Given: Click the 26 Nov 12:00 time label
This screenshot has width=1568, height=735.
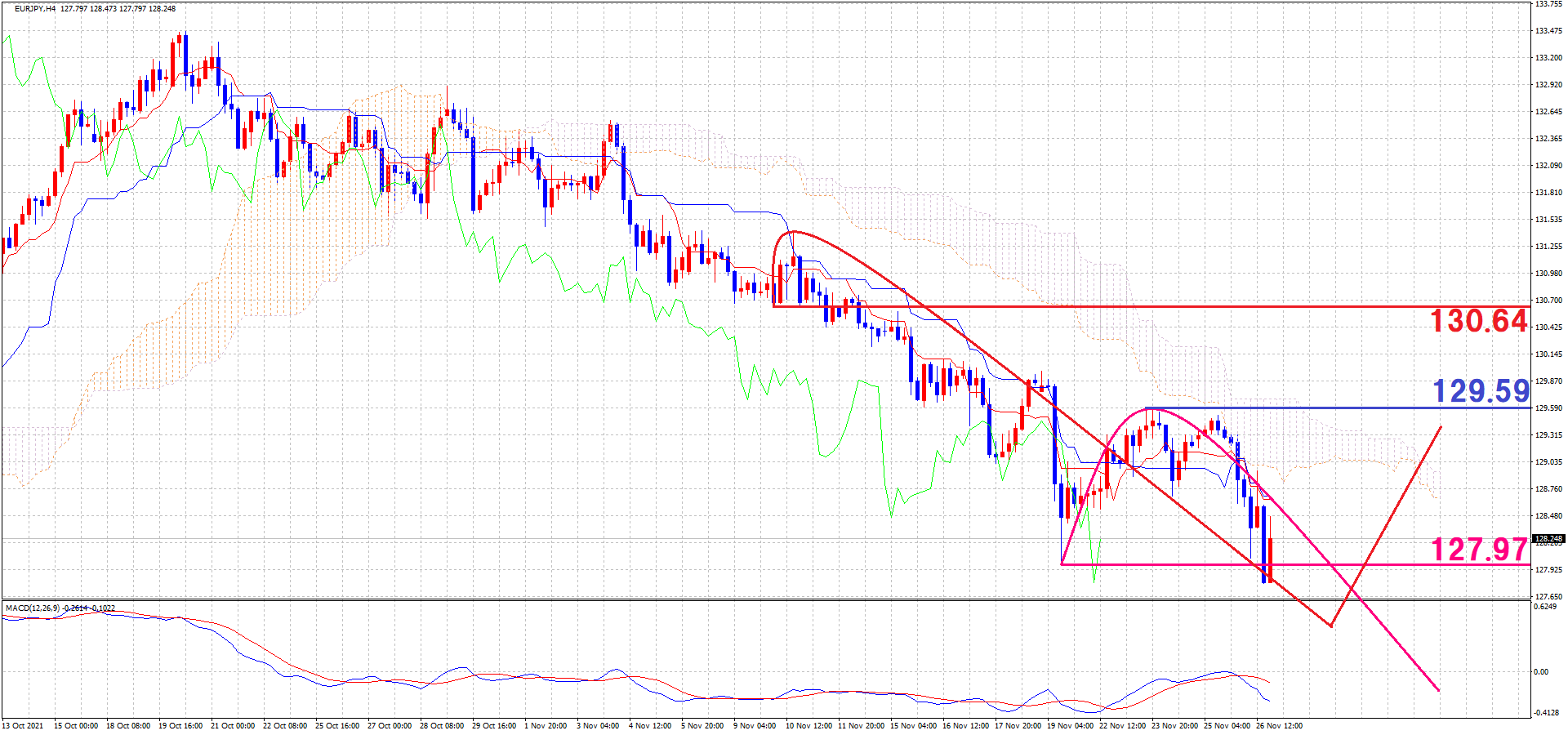Looking at the screenshot, I should [1279, 725].
